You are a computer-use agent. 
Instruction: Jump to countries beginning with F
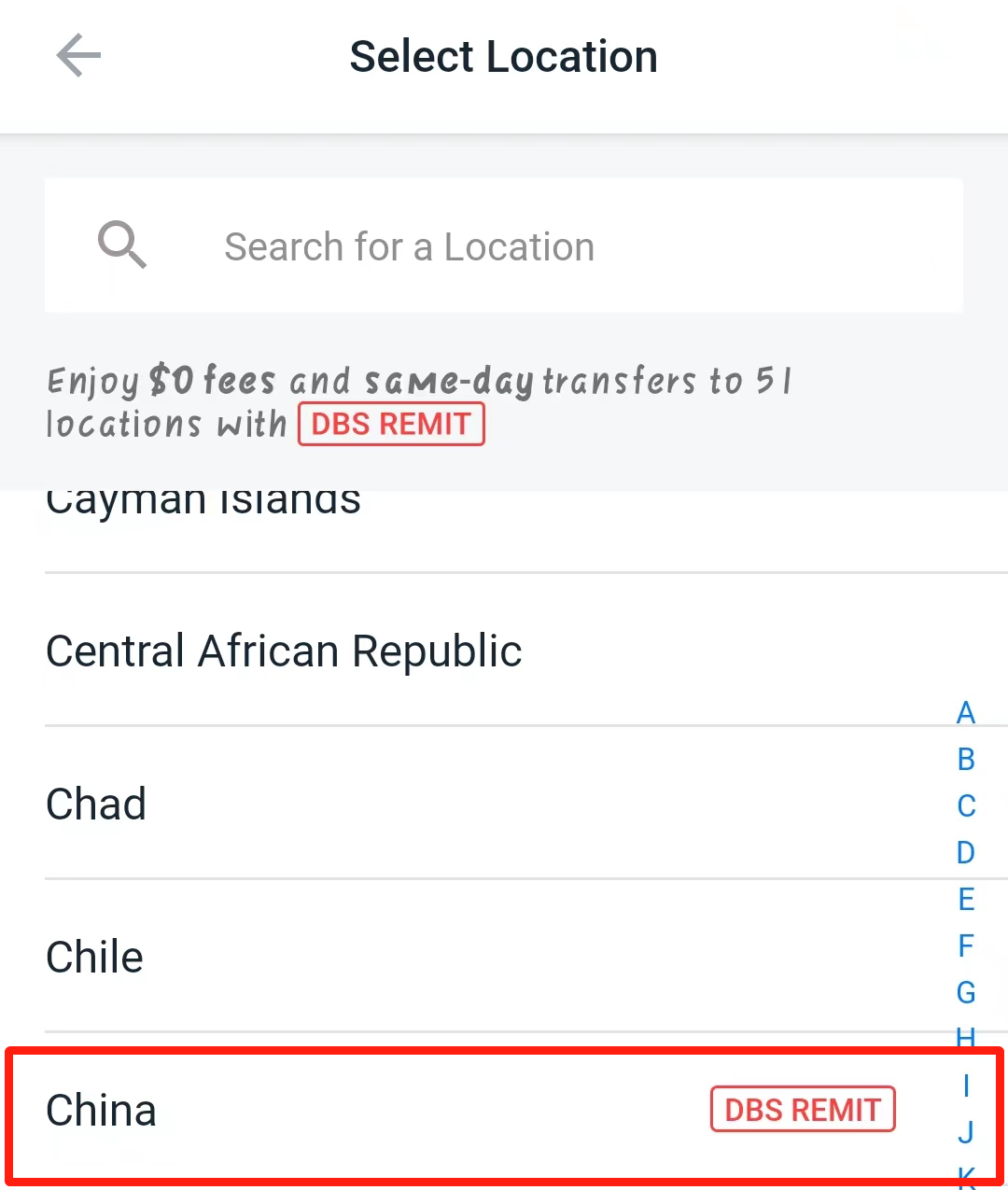pyautogui.click(x=966, y=946)
